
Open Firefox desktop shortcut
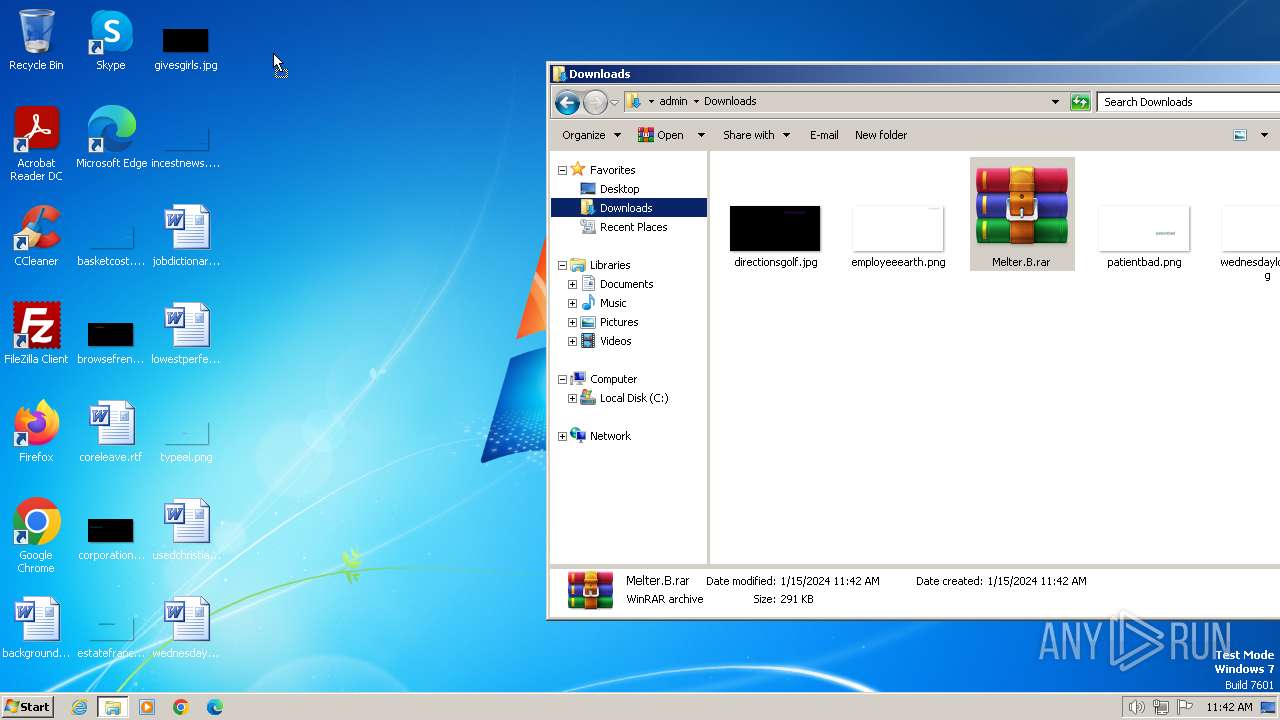pos(36,432)
